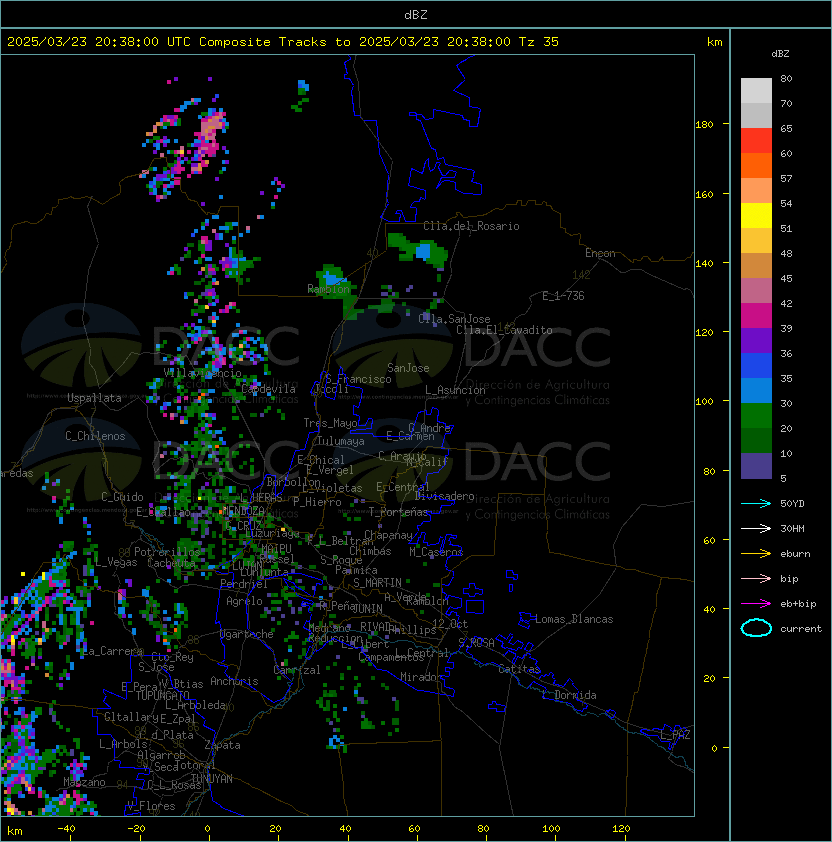Click the 'Clla.El_Cavadito' label
The height and width of the screenshot is (842, 832).
(504, 330)
